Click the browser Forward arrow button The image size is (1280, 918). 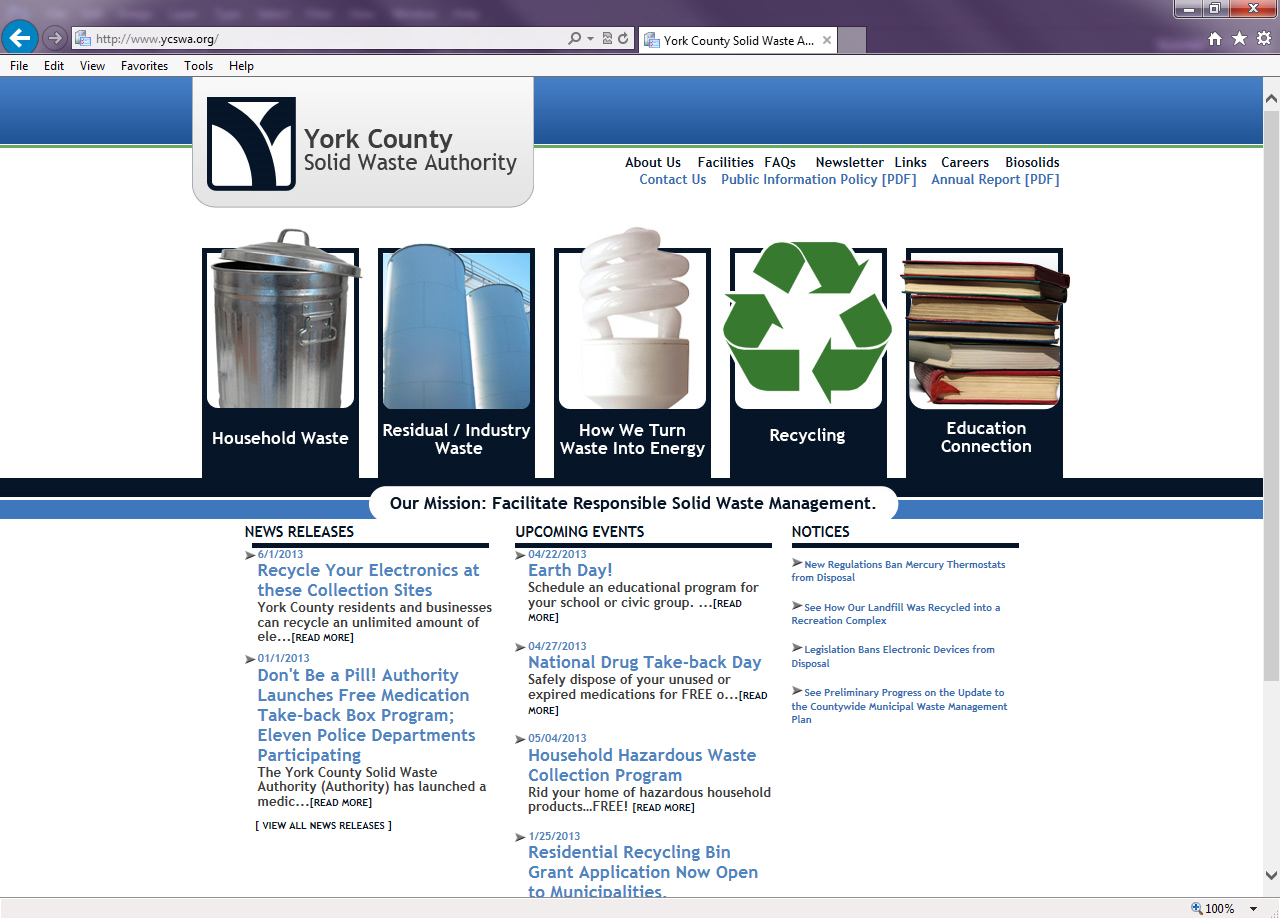pos(54,39)
